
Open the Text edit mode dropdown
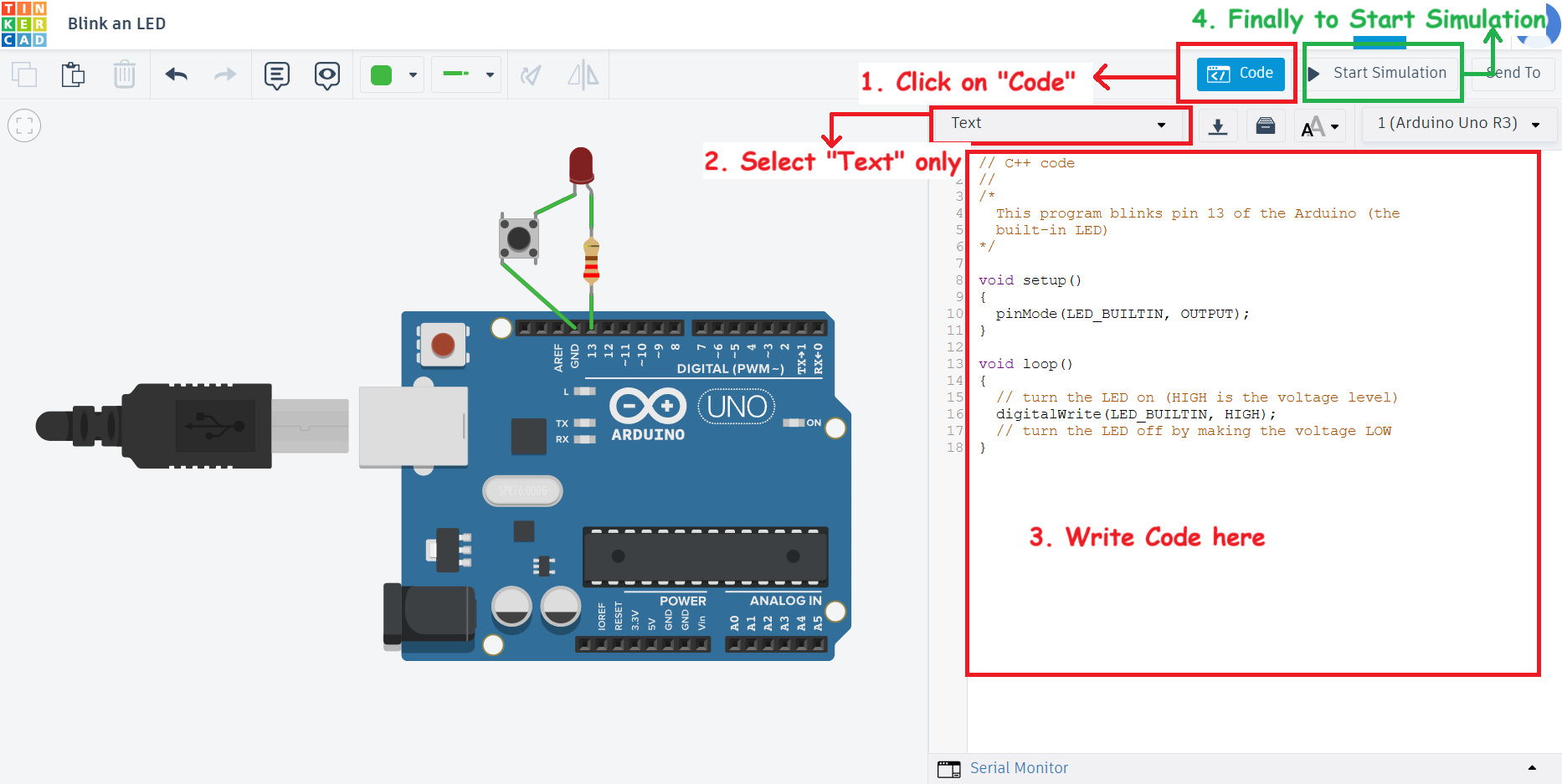1060,124
